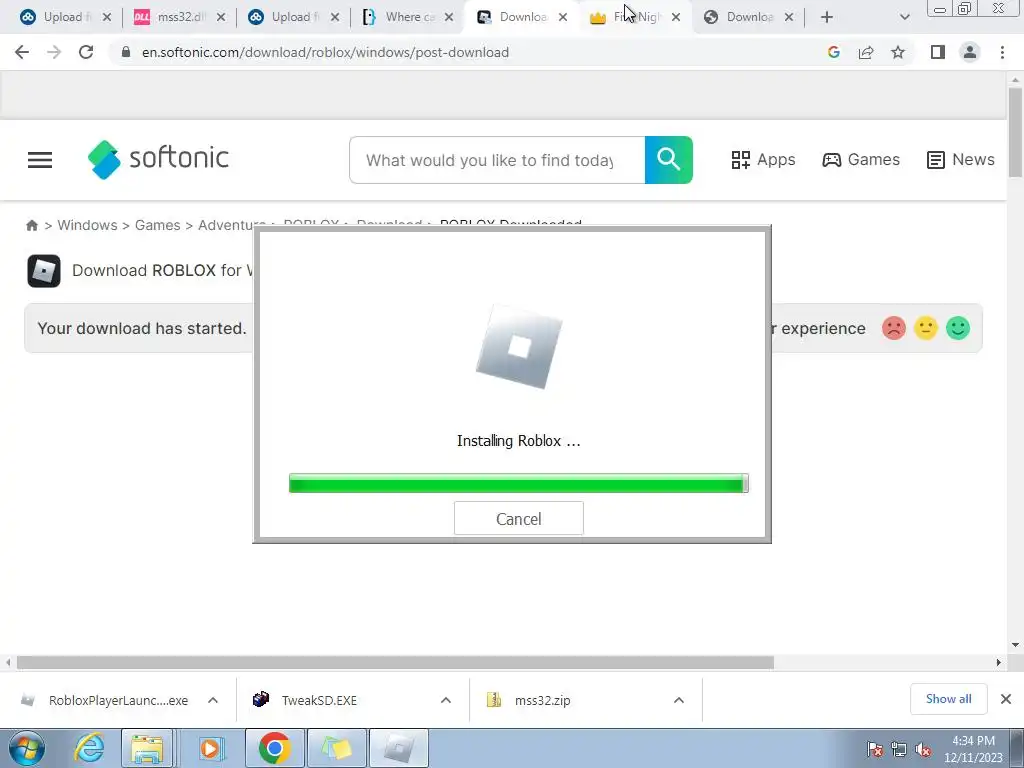The height and width of the screenshot is (768, 1024).
Task: Open the Apps section link
Action: [x=763, y=159]
